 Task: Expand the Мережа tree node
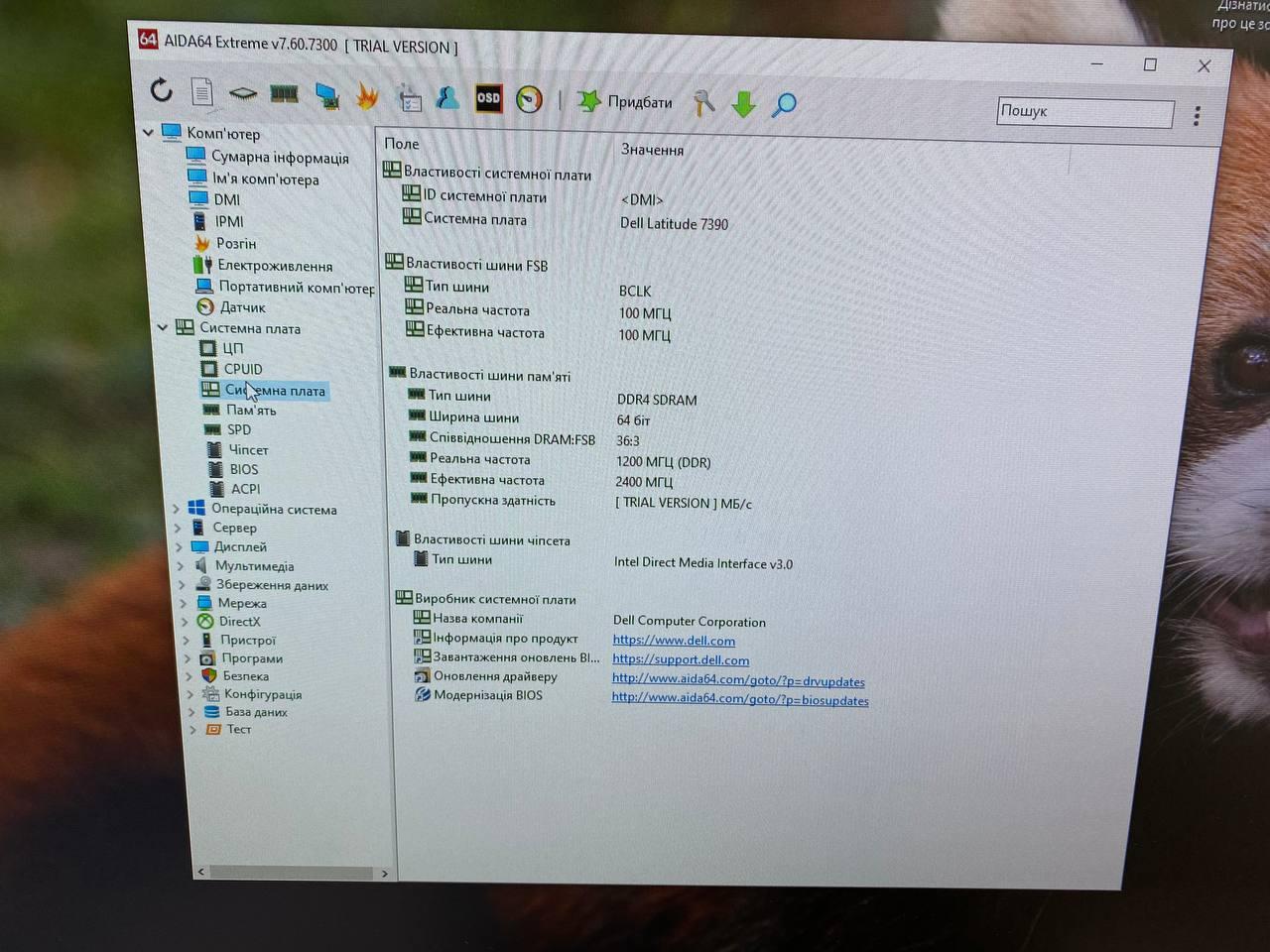click(184, 603)
